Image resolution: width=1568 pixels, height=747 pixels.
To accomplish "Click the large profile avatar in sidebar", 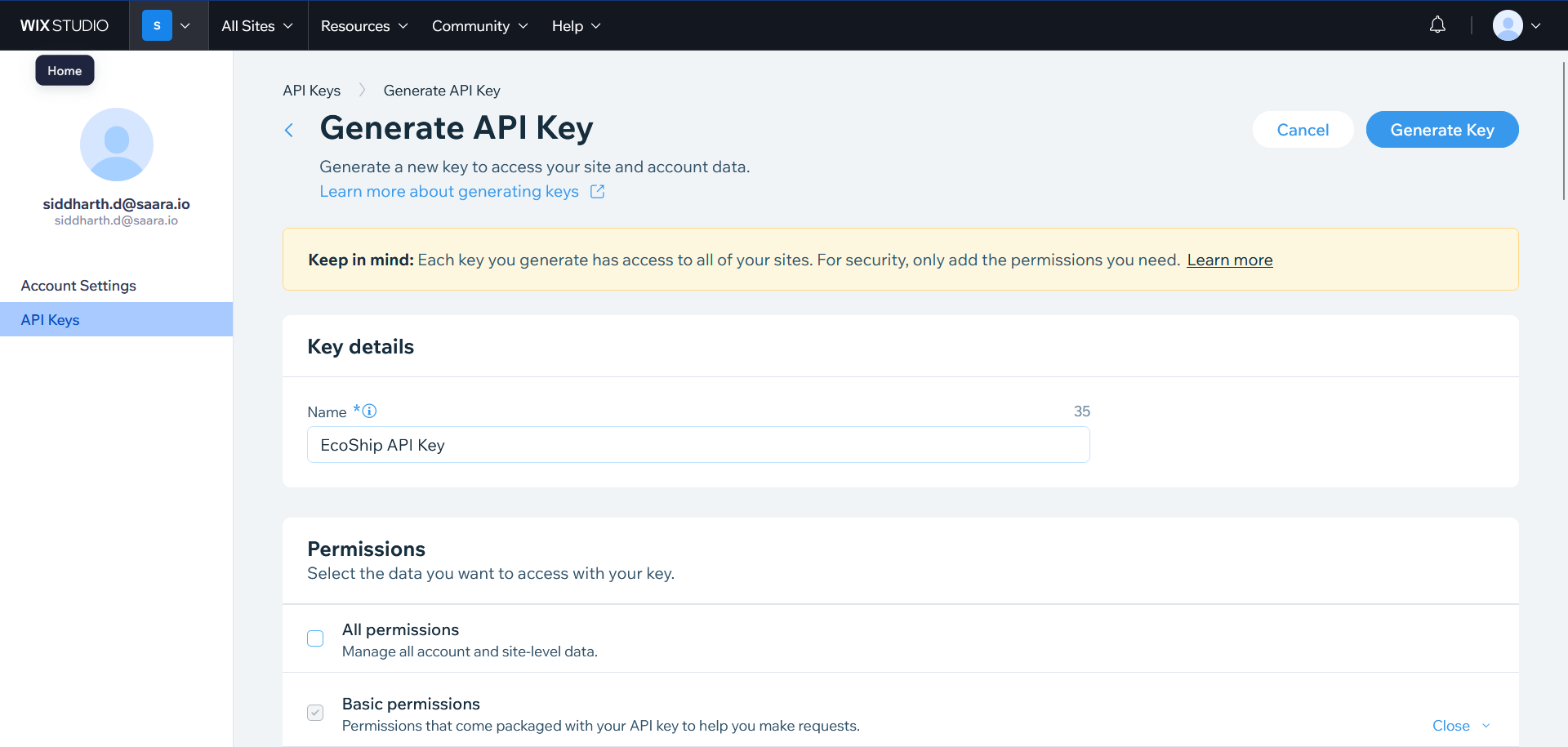I will (117, 145).
